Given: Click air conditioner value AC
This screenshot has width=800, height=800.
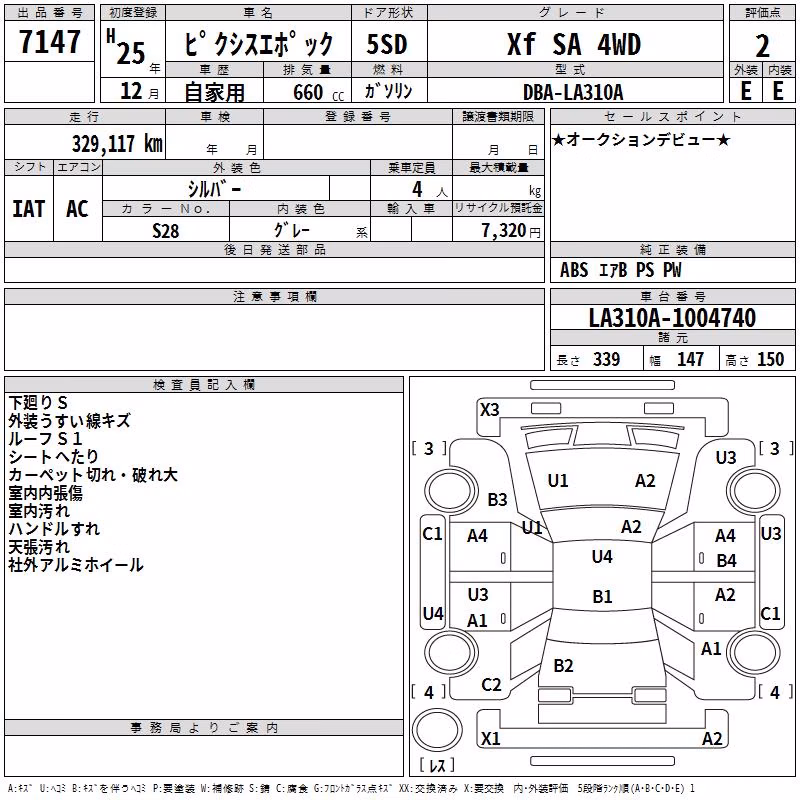Looking at the screenshot, I should [77, 209].
